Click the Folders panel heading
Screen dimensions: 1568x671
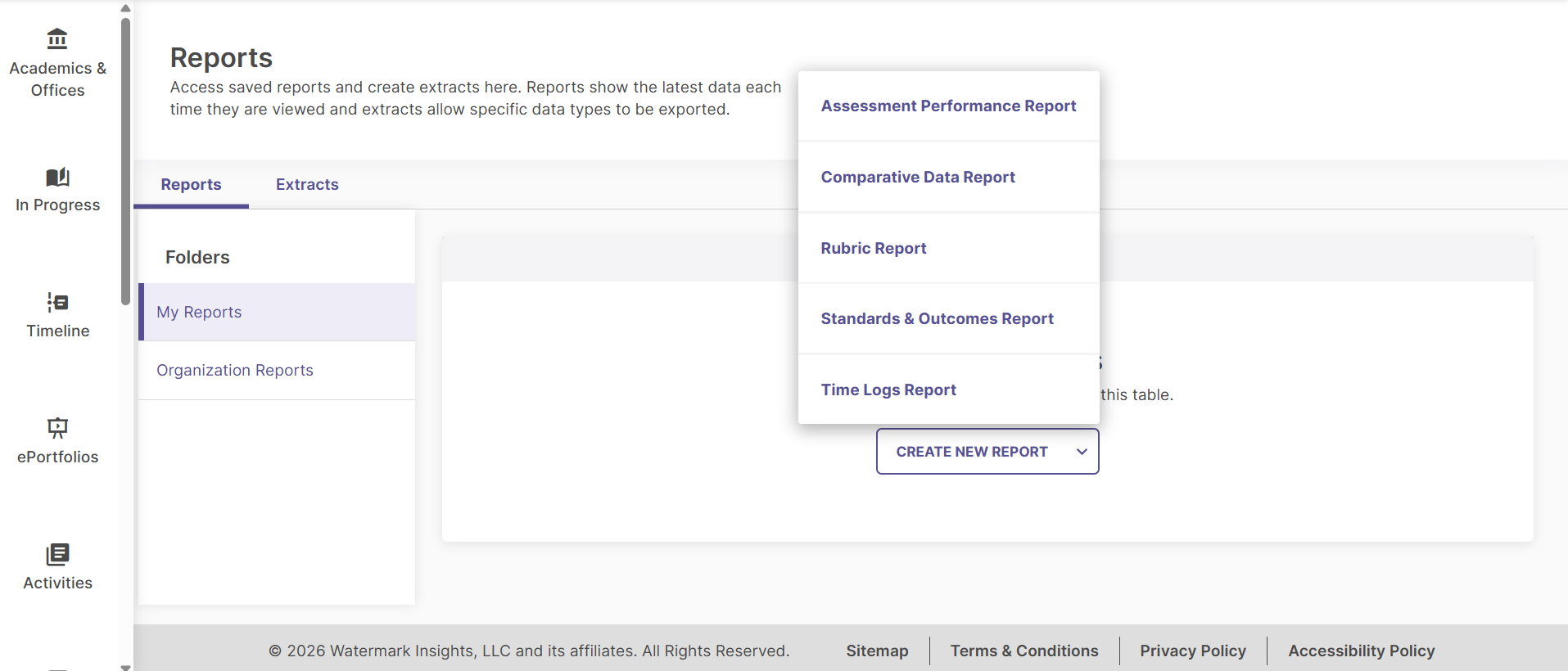pyautogui.click(x=197, y=258)
